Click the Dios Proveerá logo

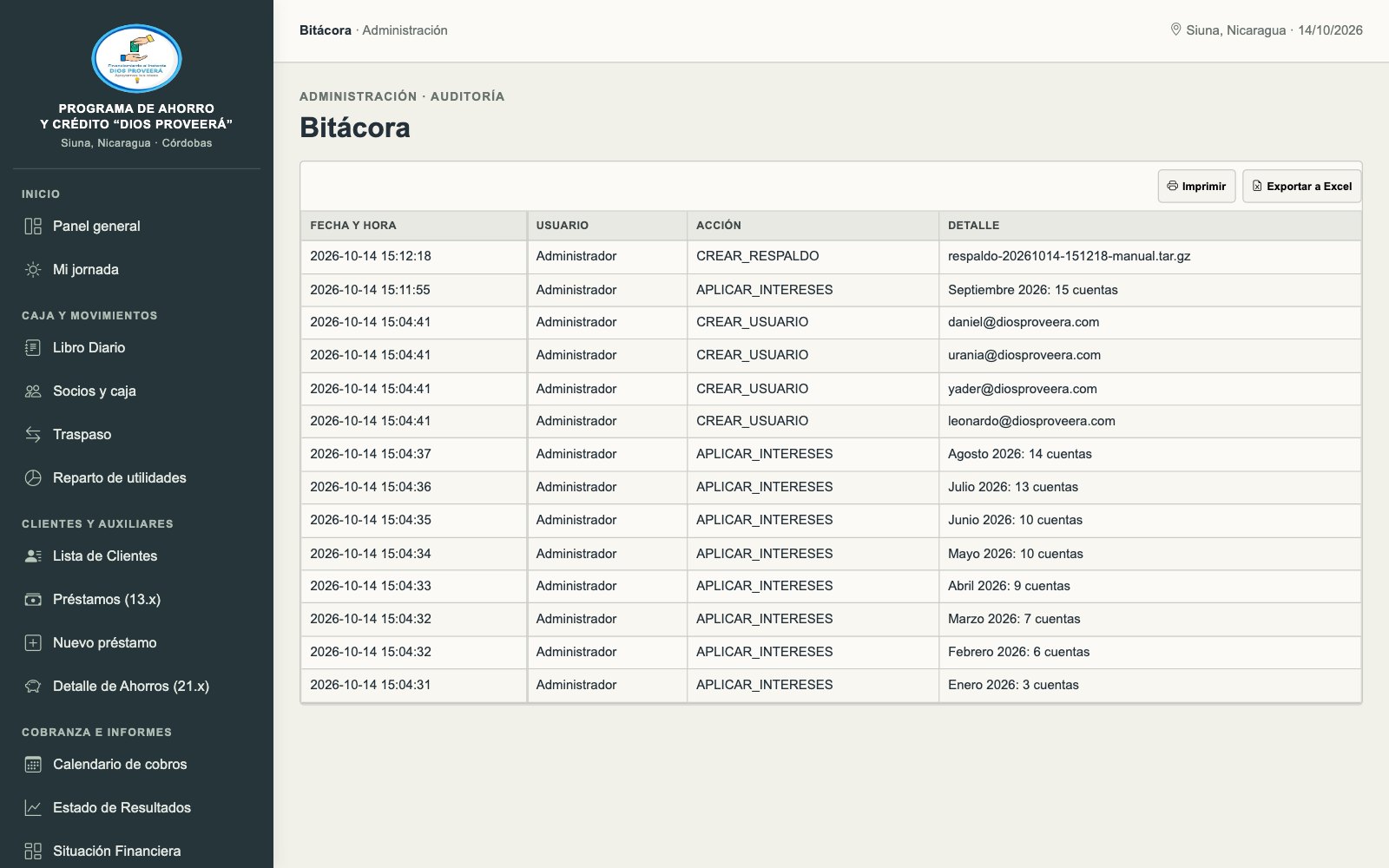coord(136,59)
